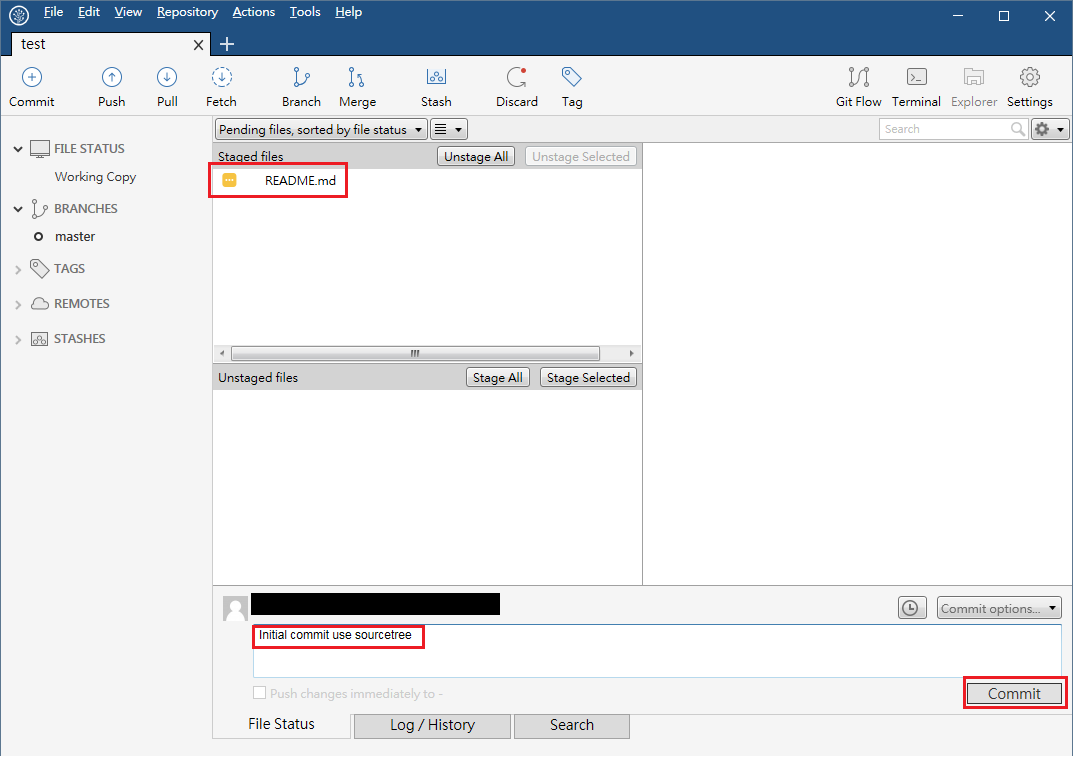1073x757 pixels.
Task: Expand the REMOTES section in sidebar
Action: point(18,304)
